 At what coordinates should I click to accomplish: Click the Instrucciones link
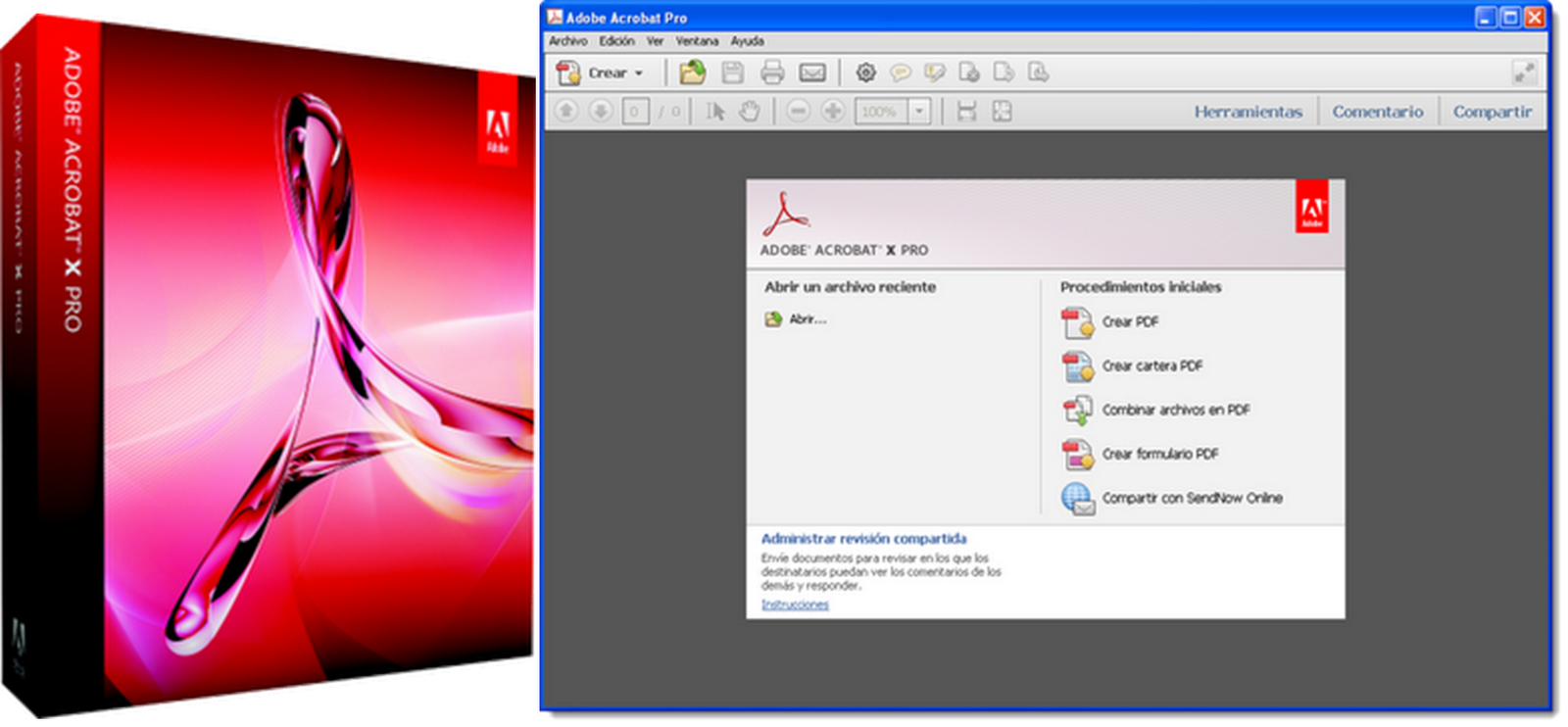click(x=795, y=605)
